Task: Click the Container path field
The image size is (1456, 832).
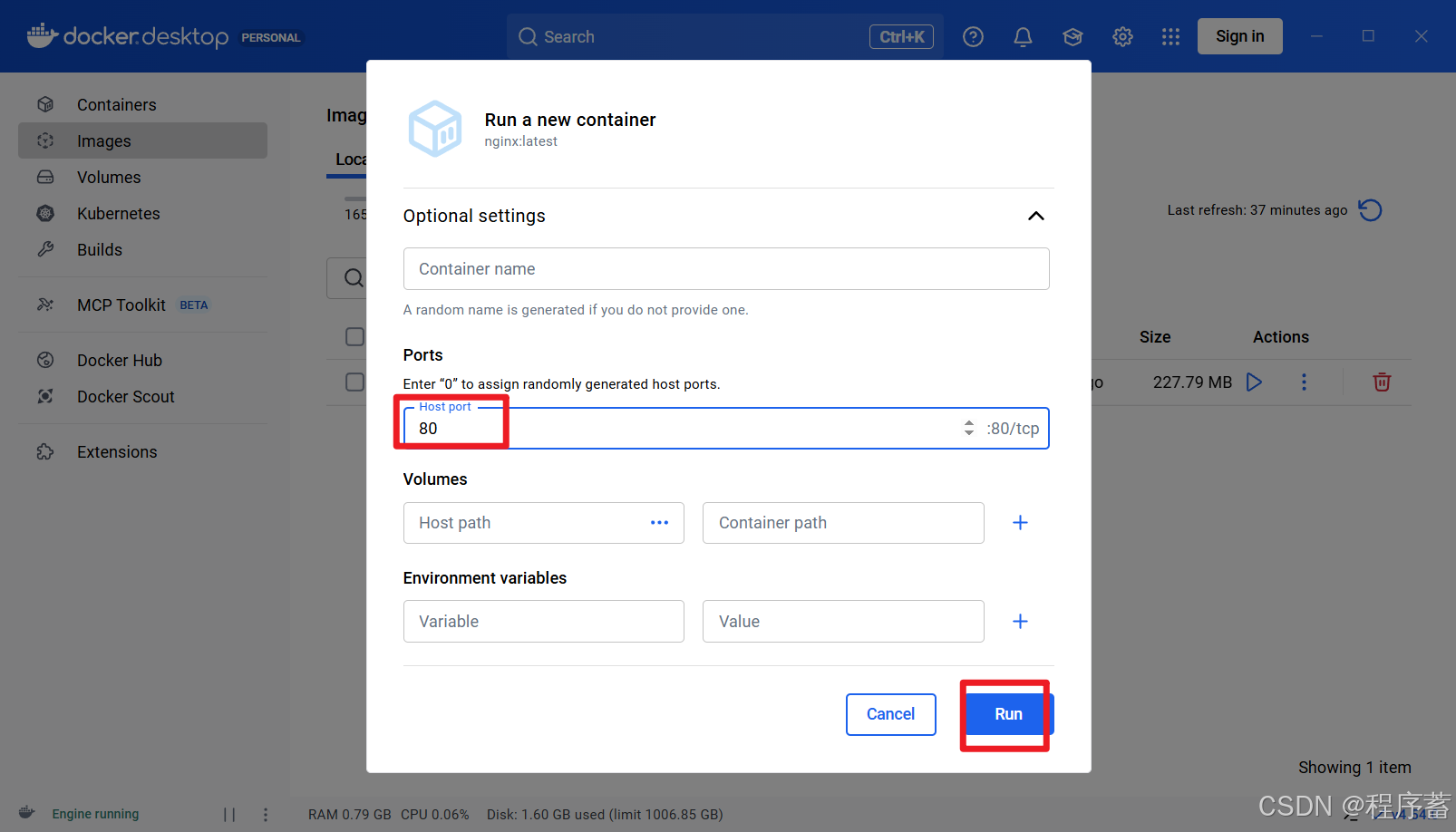Action: click(x=843, y=523)
